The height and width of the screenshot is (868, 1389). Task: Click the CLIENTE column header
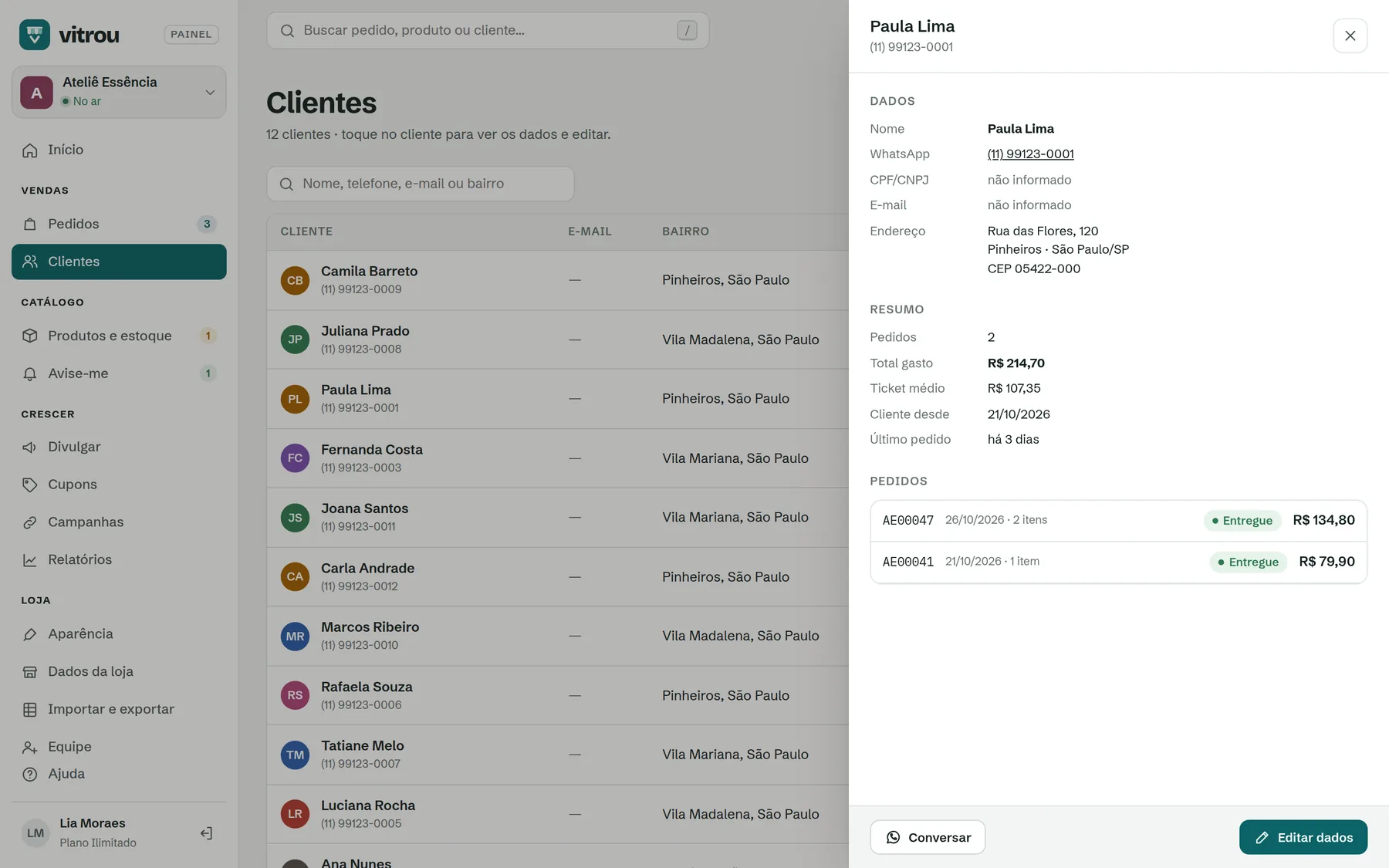pos(306,231)
